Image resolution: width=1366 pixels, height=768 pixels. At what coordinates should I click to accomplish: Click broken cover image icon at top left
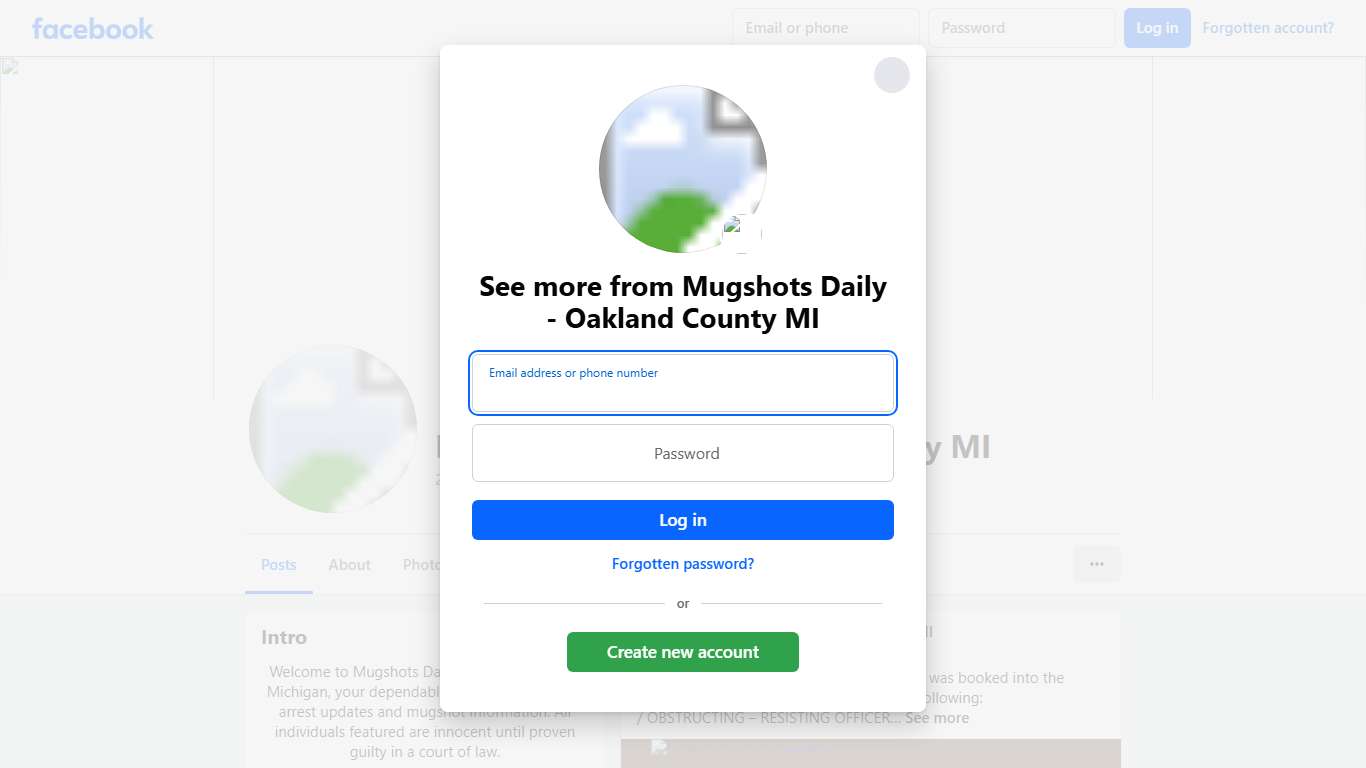coord(10,67)
